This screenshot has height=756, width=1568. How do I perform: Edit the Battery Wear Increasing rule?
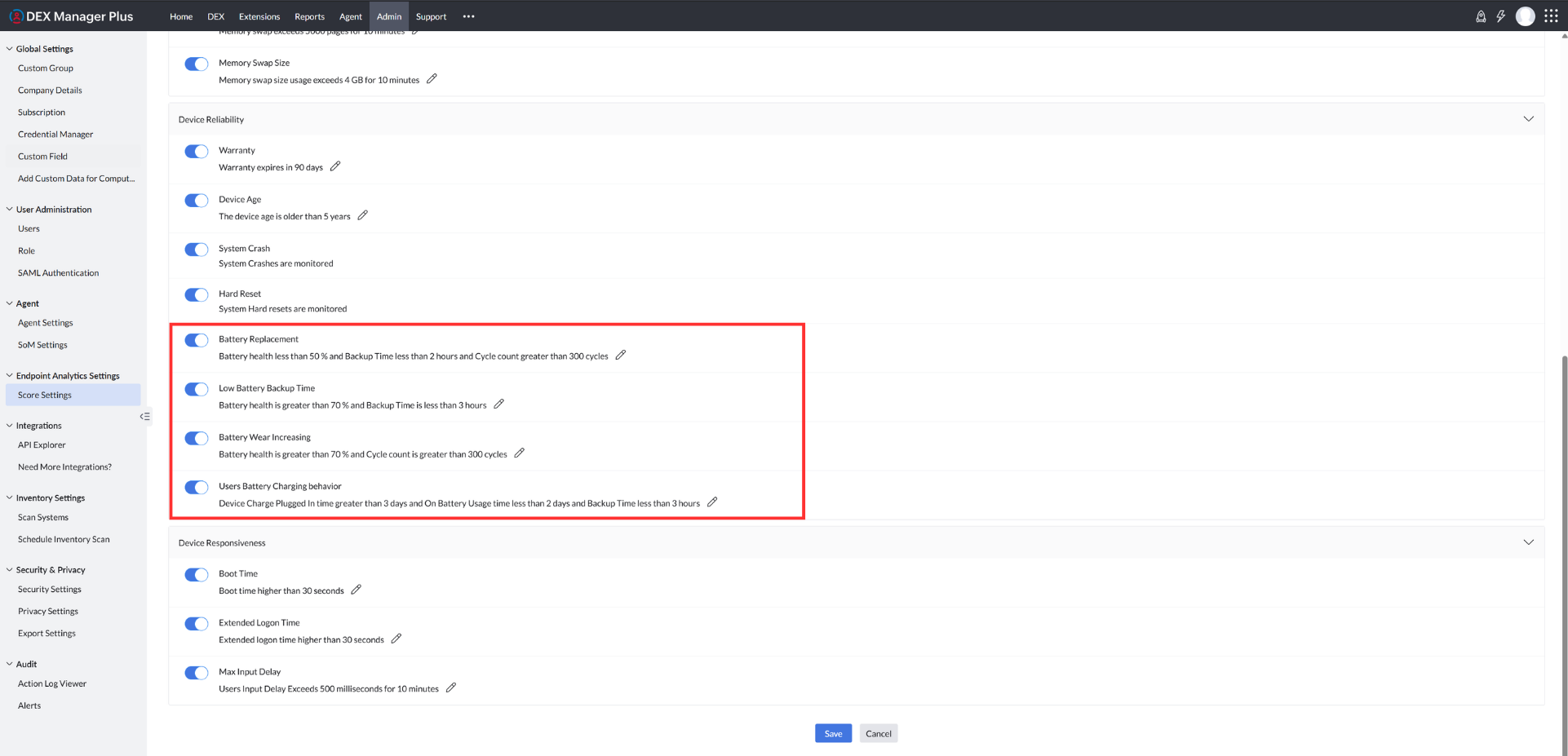(x=520, y=453)
